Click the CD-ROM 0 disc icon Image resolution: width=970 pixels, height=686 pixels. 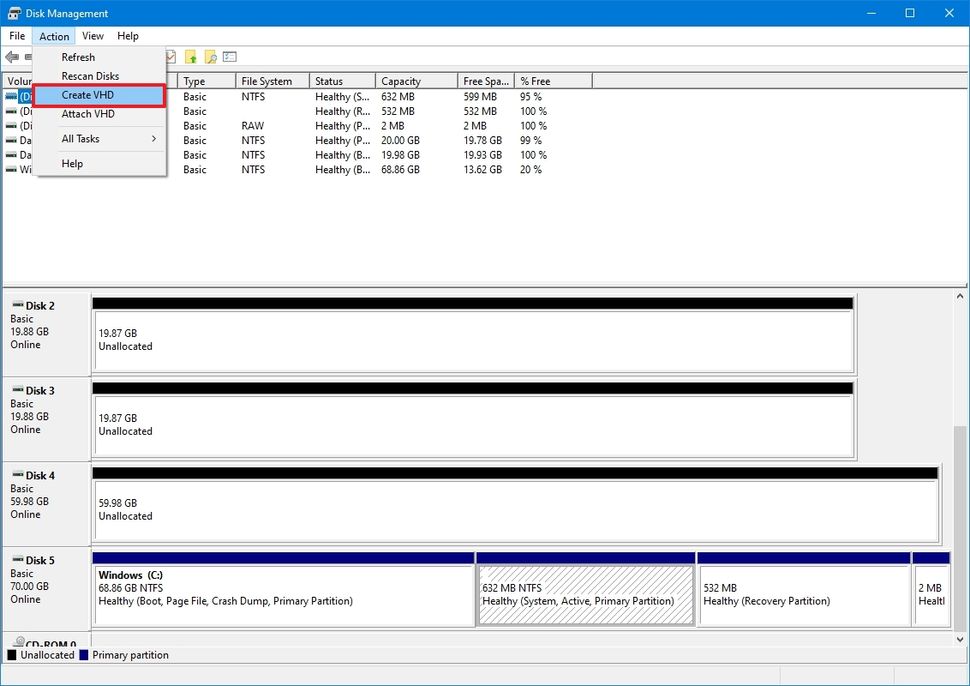point(19,641)
